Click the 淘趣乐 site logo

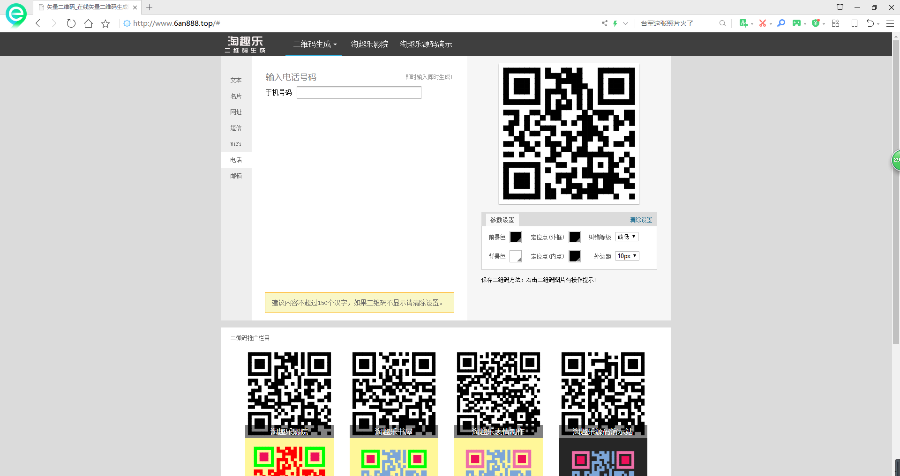tap(246, 44)
